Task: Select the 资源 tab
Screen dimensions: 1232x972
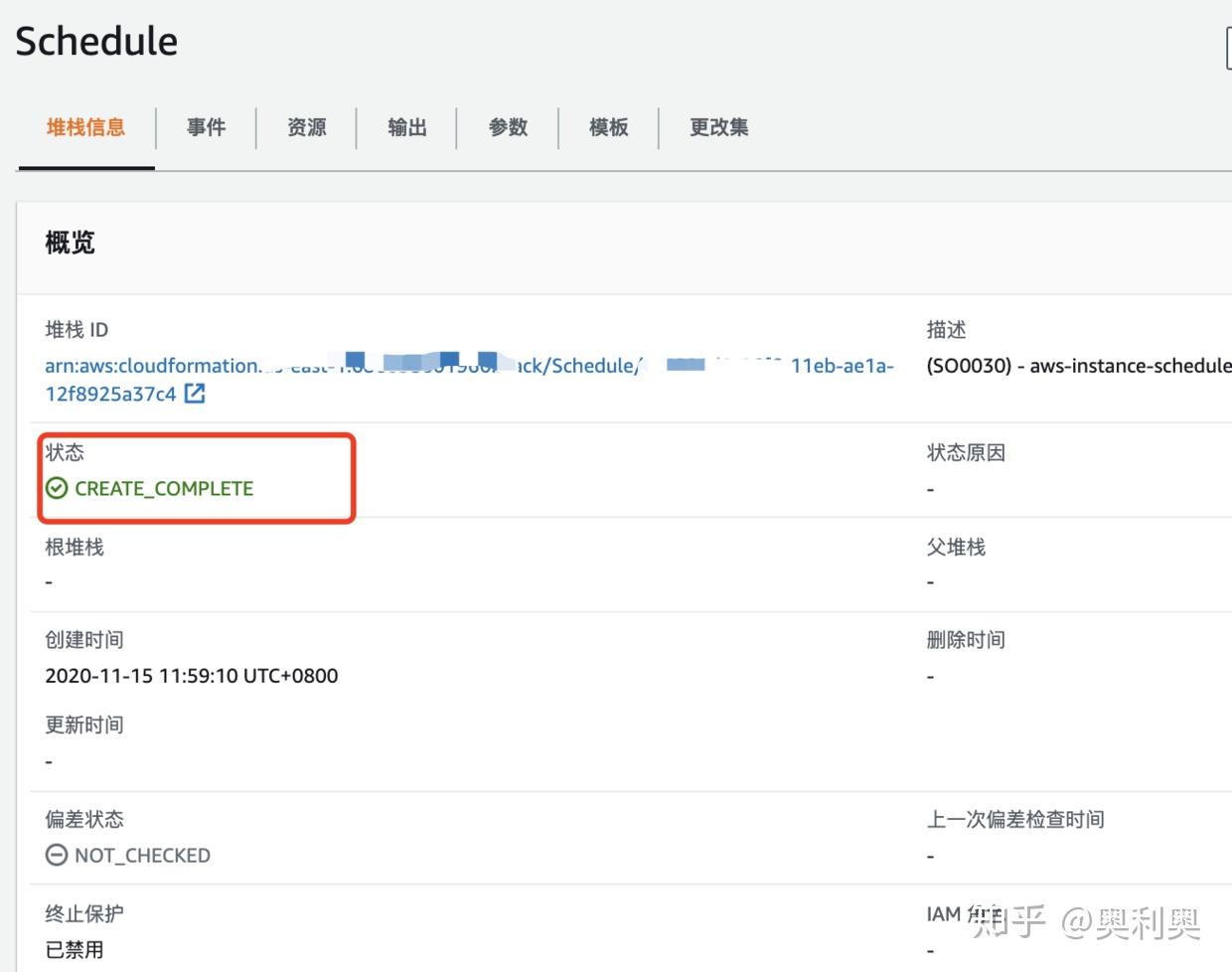Action: (x=305, y=127)
